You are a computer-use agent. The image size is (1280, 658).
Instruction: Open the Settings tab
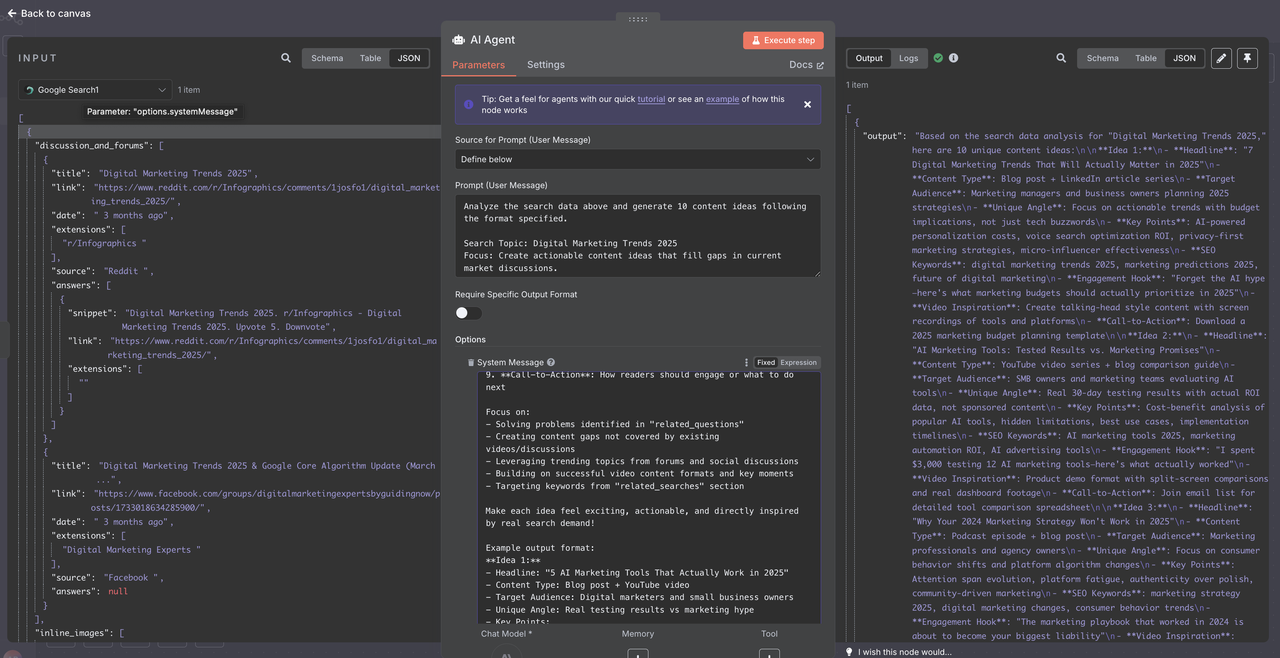pos(546,65)
